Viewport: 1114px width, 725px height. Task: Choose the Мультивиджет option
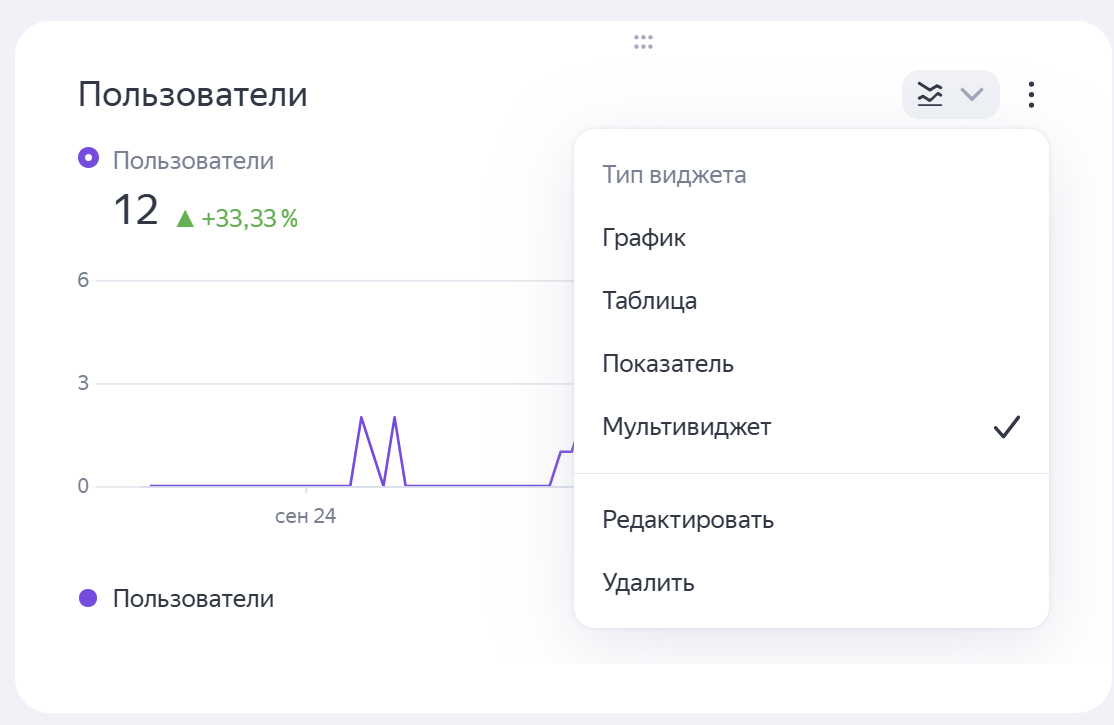tap(687, 427)
